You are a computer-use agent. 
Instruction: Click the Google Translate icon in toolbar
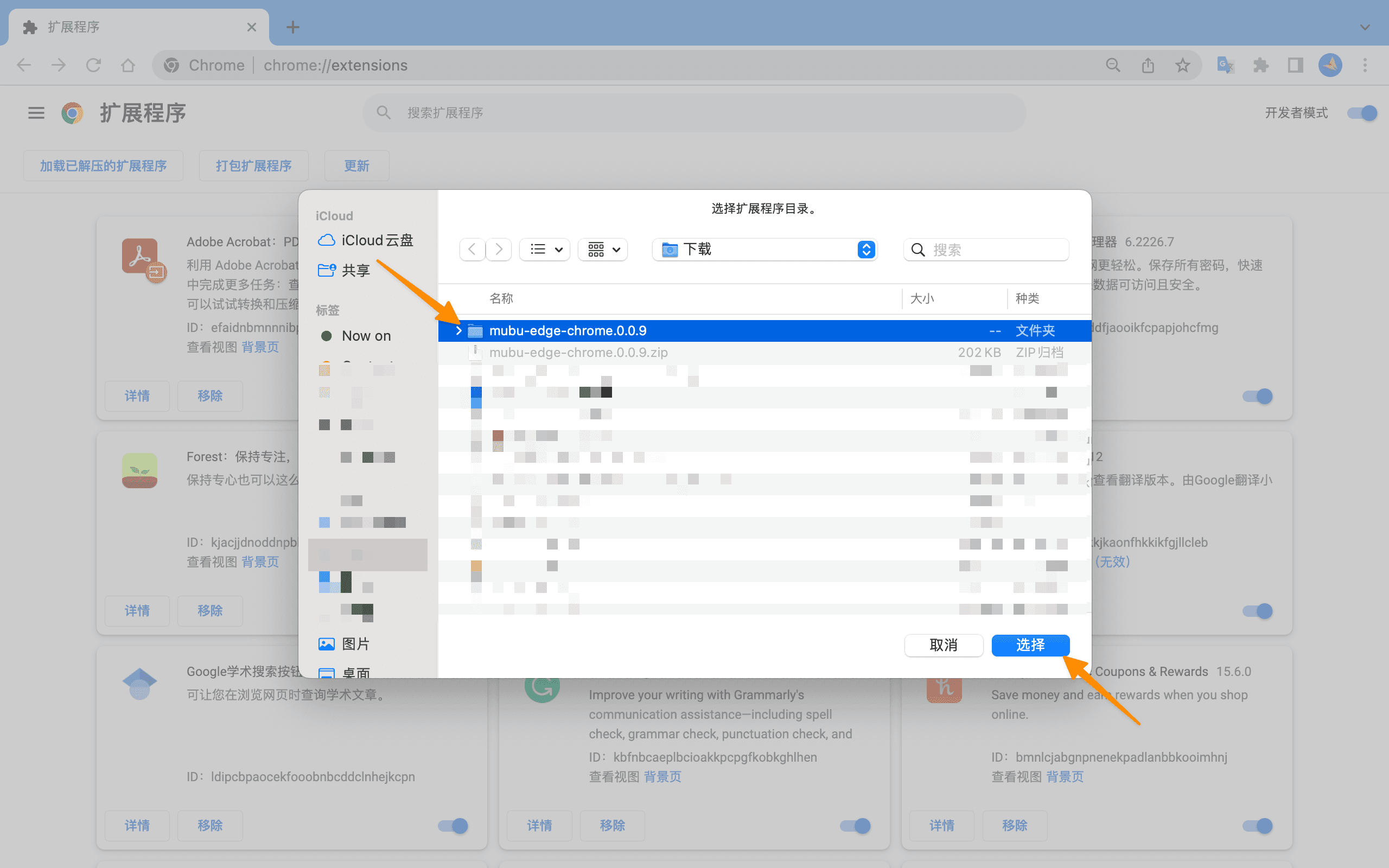point(1226,65)
